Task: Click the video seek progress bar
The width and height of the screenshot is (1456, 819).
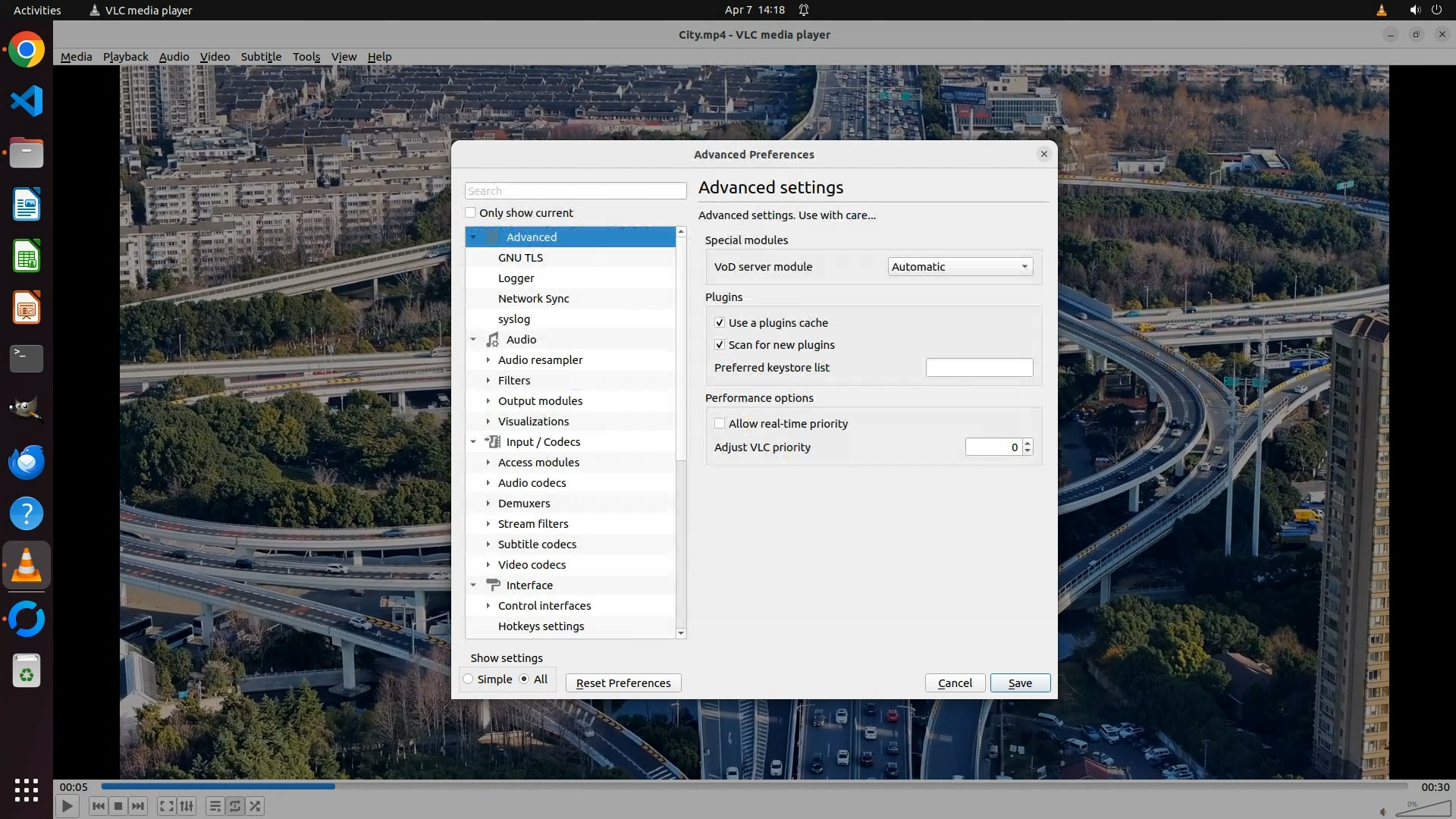Action: tap(754, 786)
